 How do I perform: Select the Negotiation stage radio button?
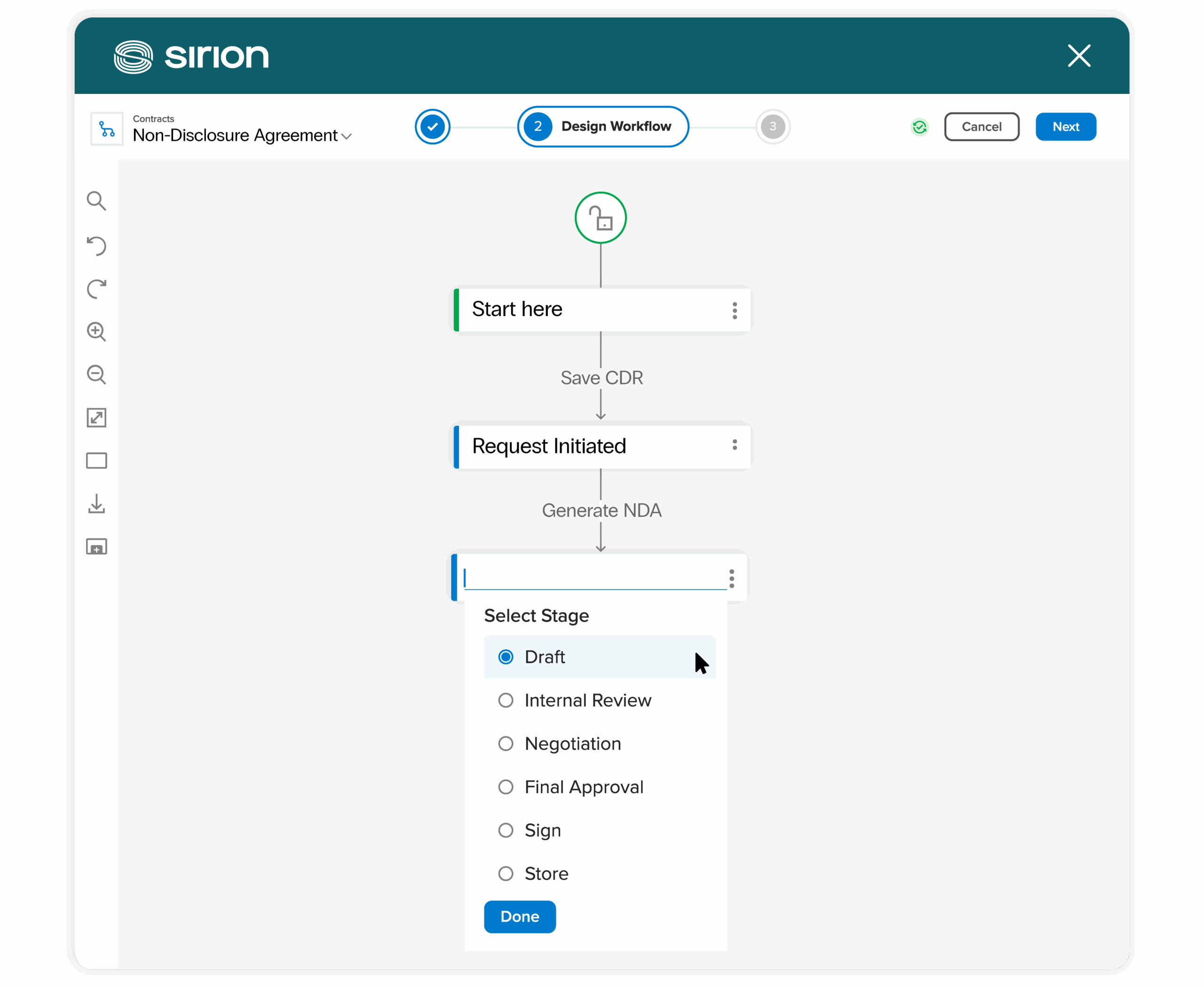(x=506, y=744)
